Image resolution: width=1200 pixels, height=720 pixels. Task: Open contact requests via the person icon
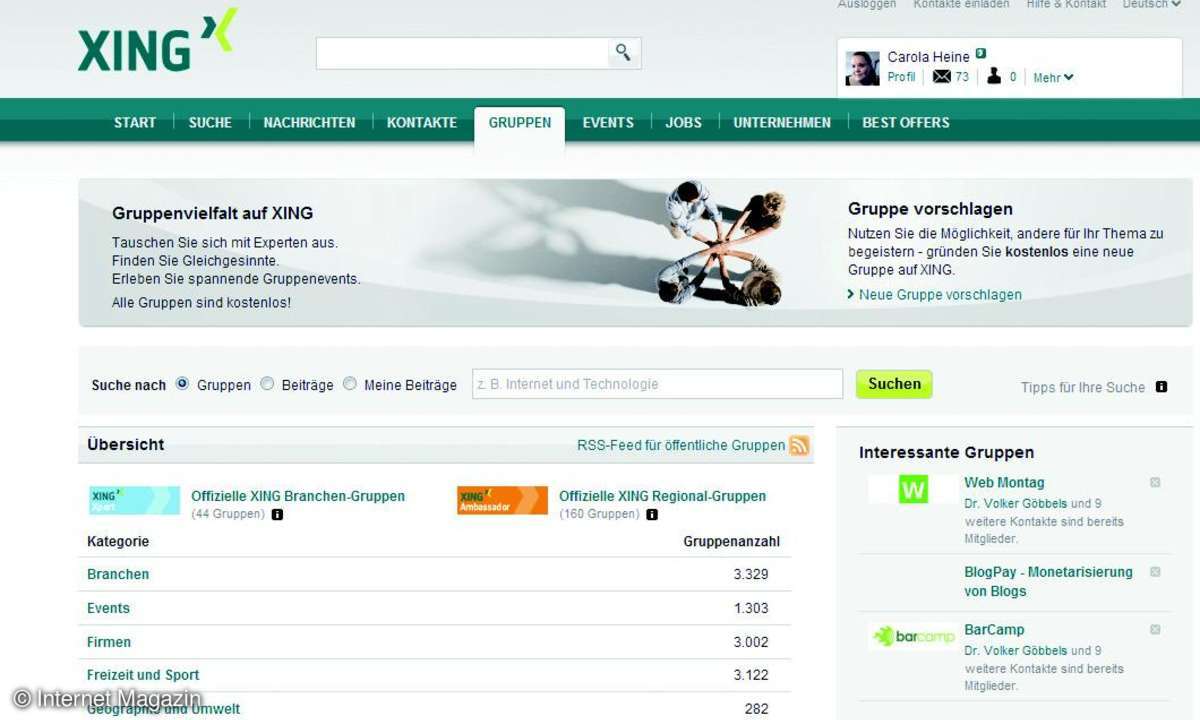(993, 77)
